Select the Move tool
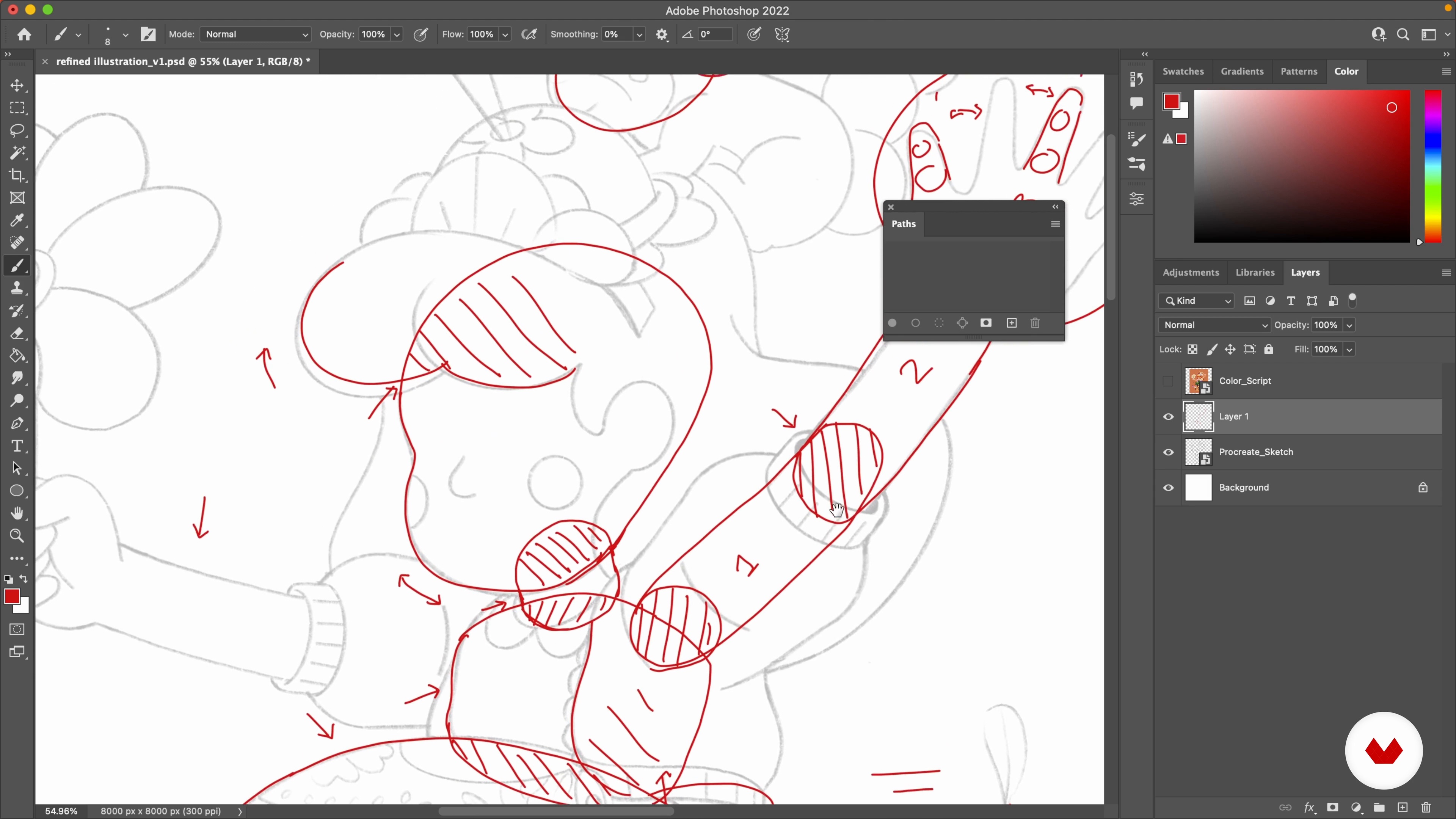This screenshot has width=1456, height=819. click(x=17, y=85)
